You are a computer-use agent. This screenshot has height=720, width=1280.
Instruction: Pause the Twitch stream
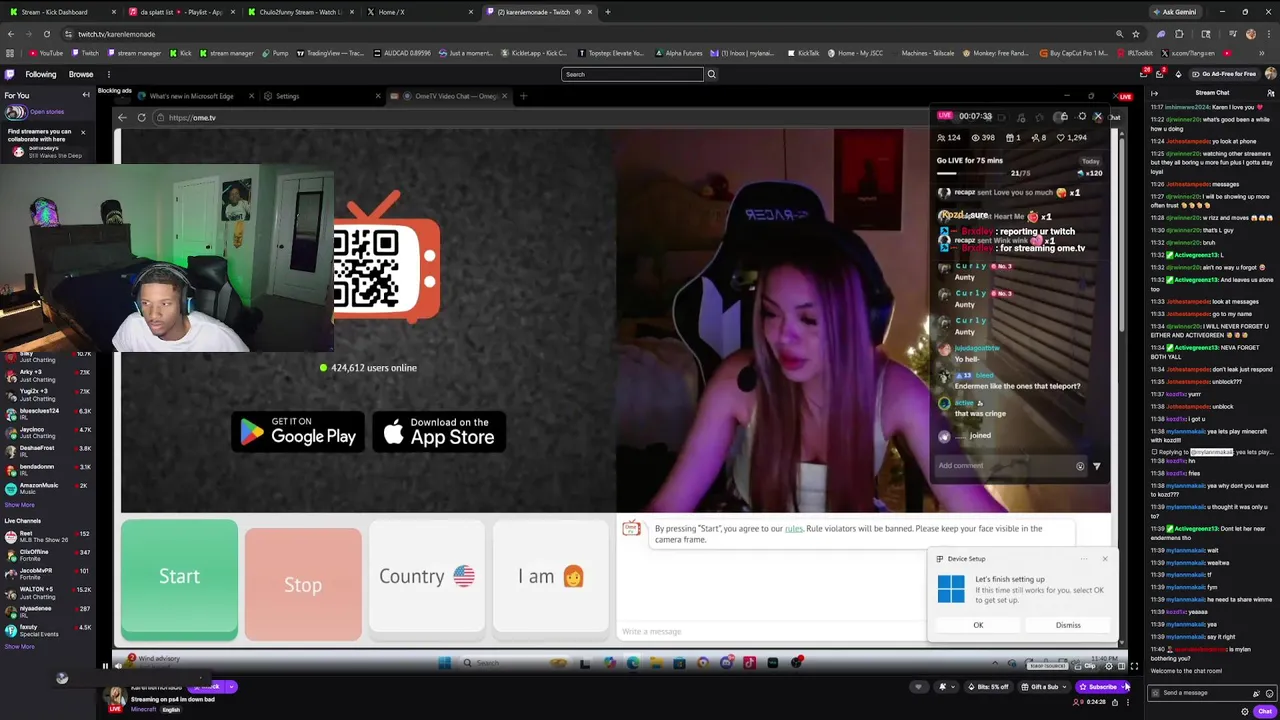click(x=105, y=666)
